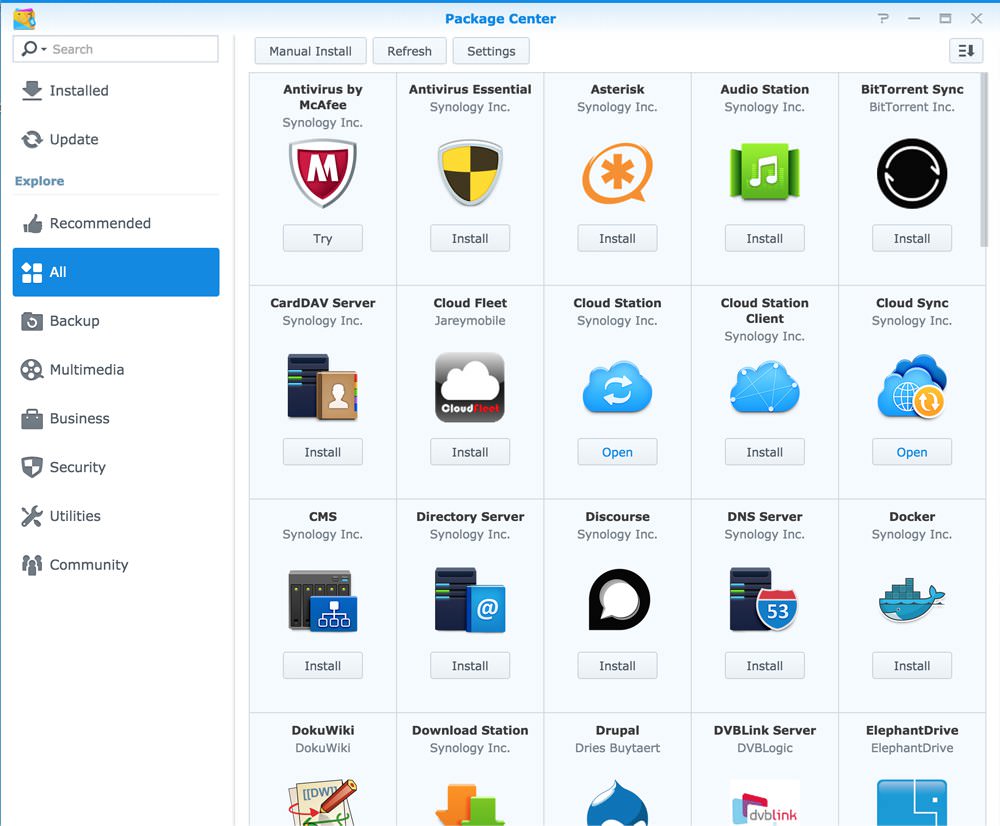Install Cloud Station Client
1000x826 pixels.
(765, 452)
